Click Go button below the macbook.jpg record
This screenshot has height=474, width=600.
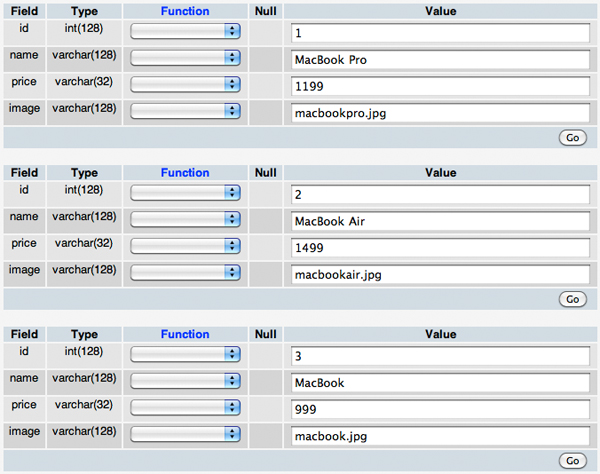(572, 461)
